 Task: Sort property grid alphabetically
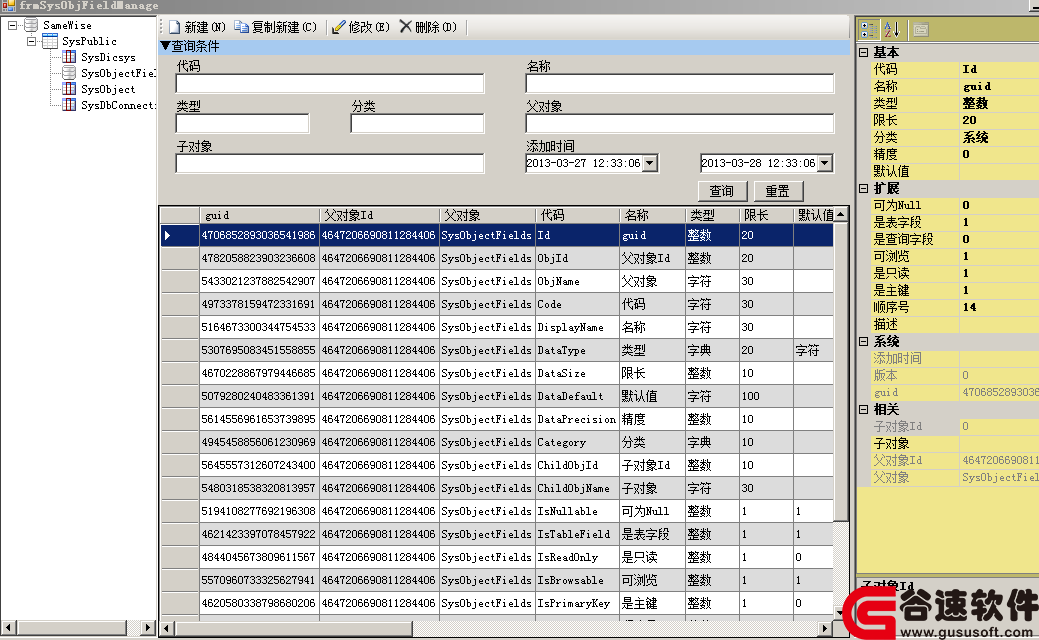[892, 29]
